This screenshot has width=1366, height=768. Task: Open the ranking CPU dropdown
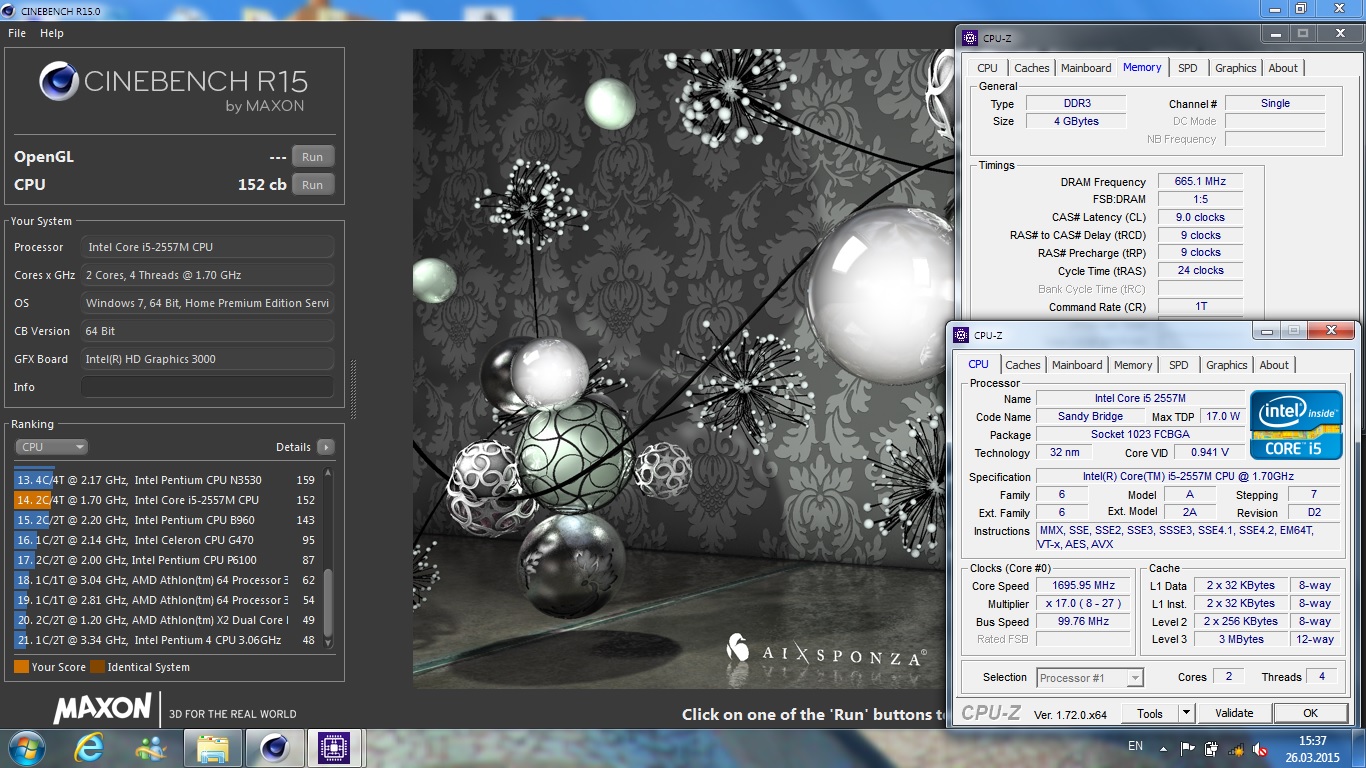(51, 447)
